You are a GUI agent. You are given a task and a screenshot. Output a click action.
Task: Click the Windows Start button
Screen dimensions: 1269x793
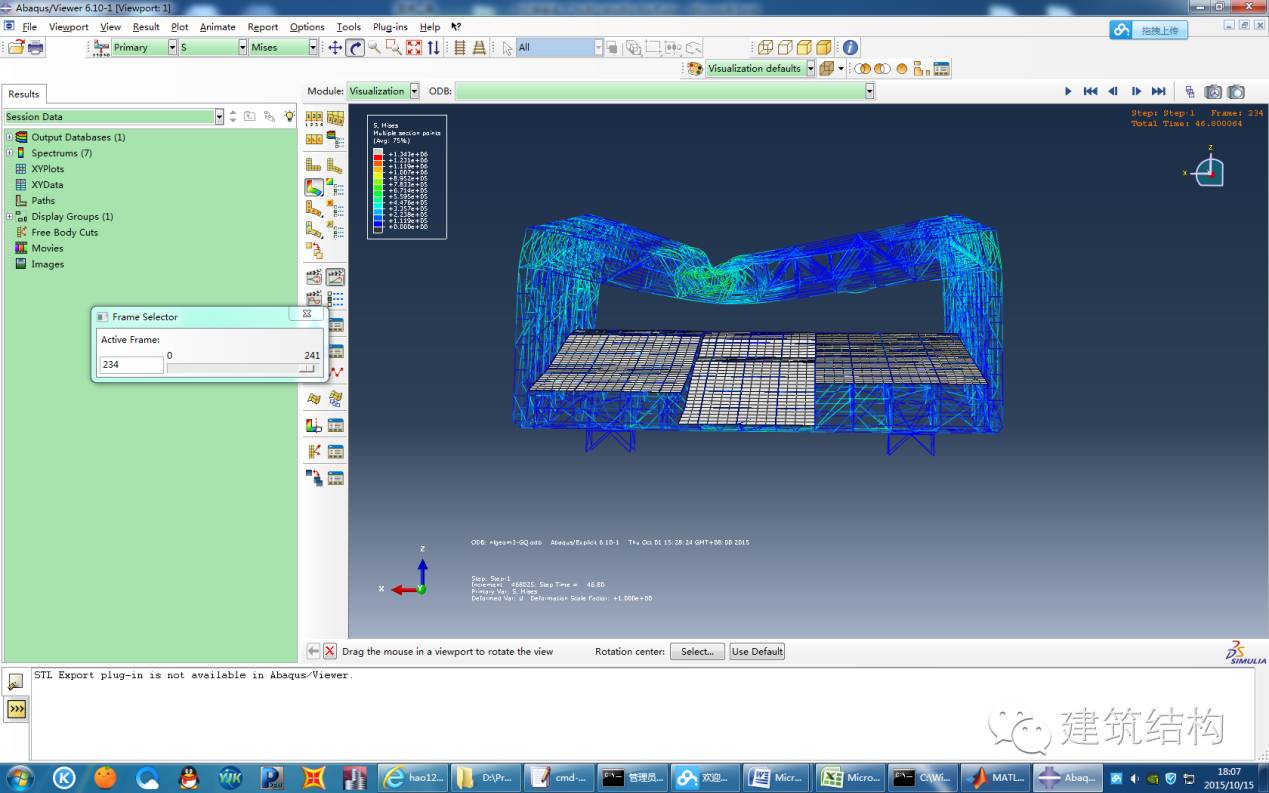19,777
